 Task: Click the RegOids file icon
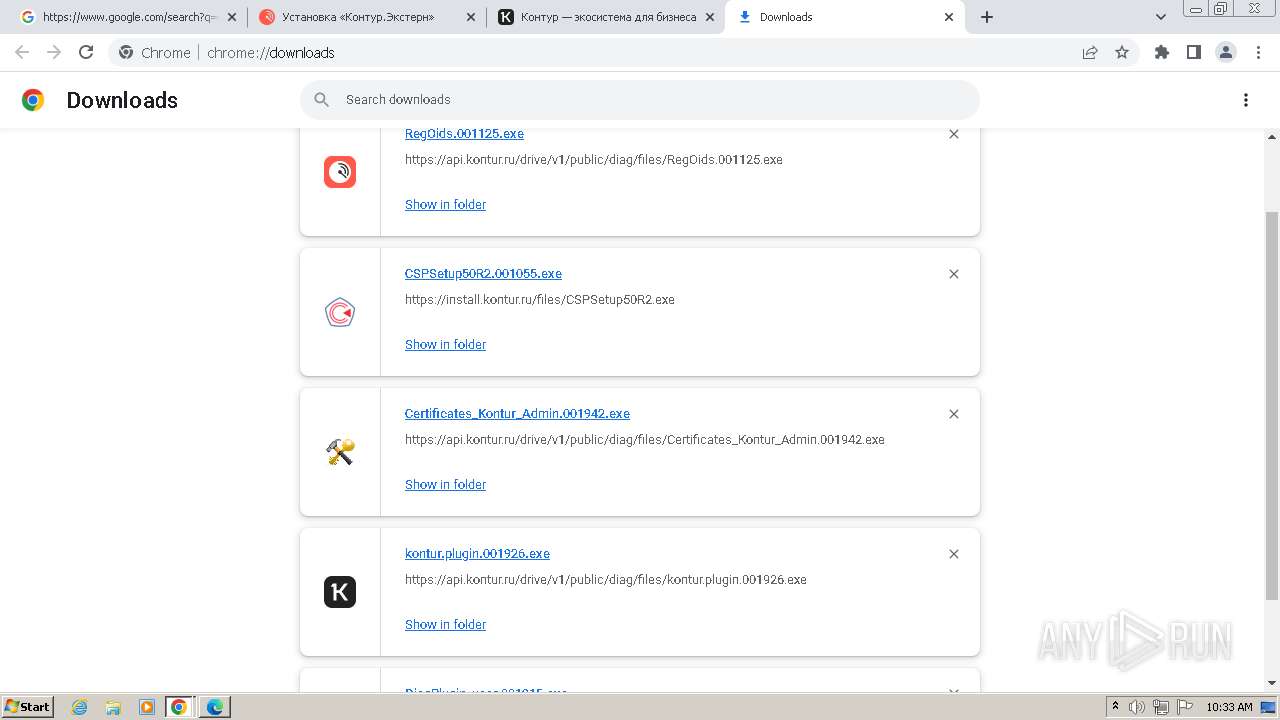tap(340, 172)
